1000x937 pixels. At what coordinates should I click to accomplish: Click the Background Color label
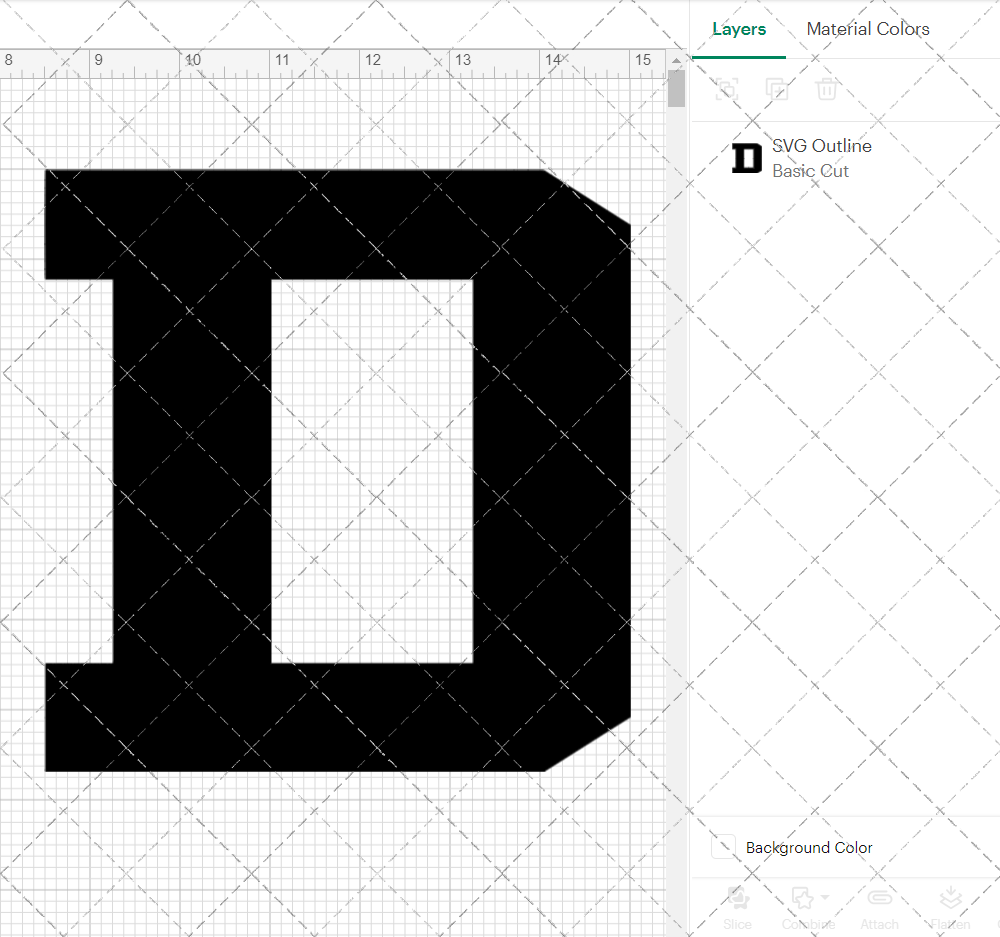click(809, 848)
